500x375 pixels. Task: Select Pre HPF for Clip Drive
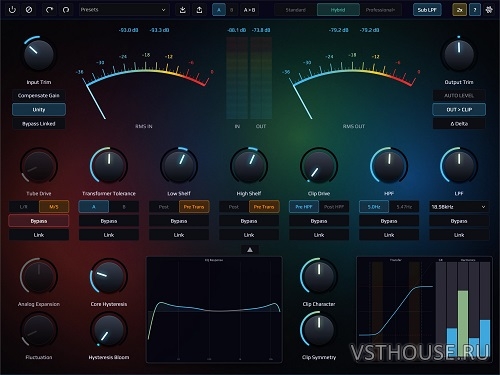304,207
